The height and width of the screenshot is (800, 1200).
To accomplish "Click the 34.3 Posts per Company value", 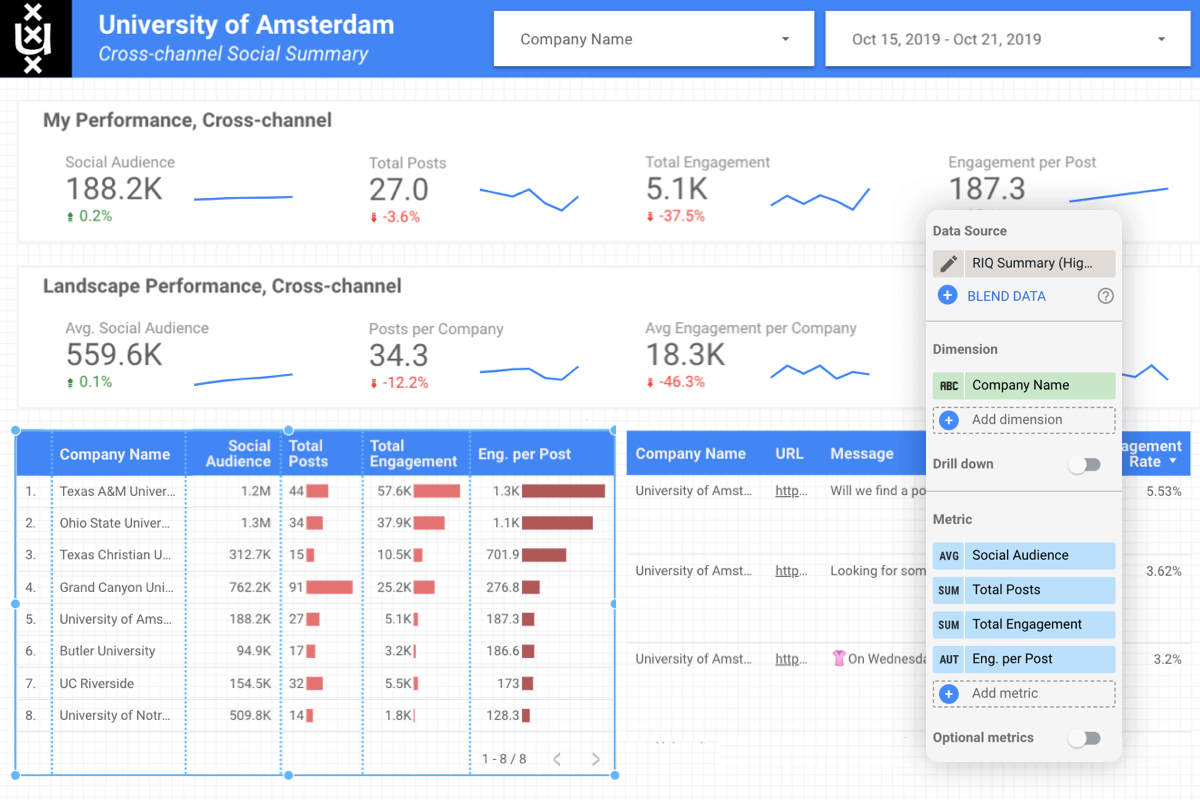I will [x=399, y=355].
